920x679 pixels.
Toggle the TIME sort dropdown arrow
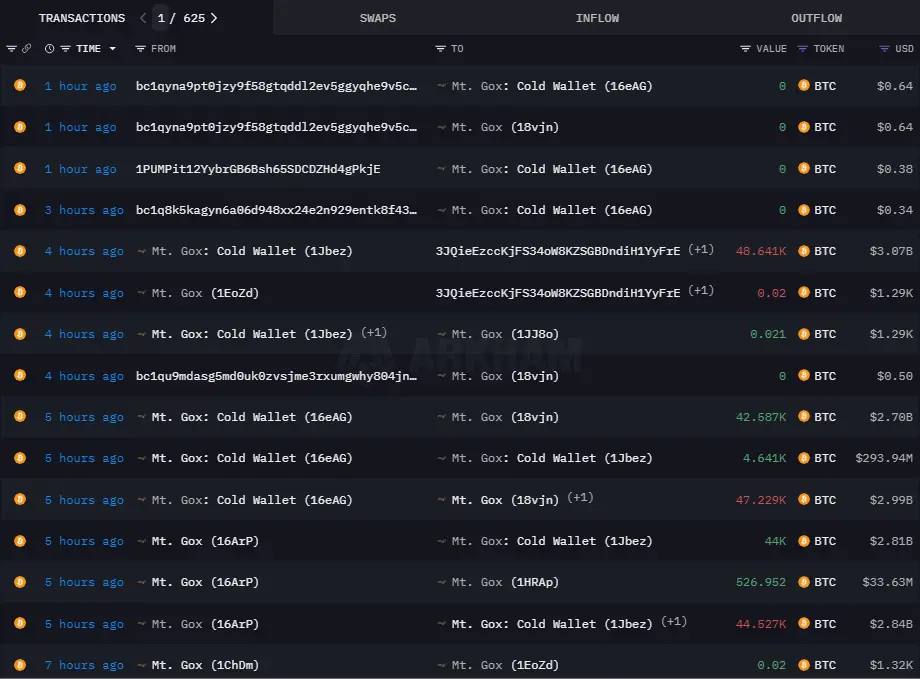click(x=112, y=49)
